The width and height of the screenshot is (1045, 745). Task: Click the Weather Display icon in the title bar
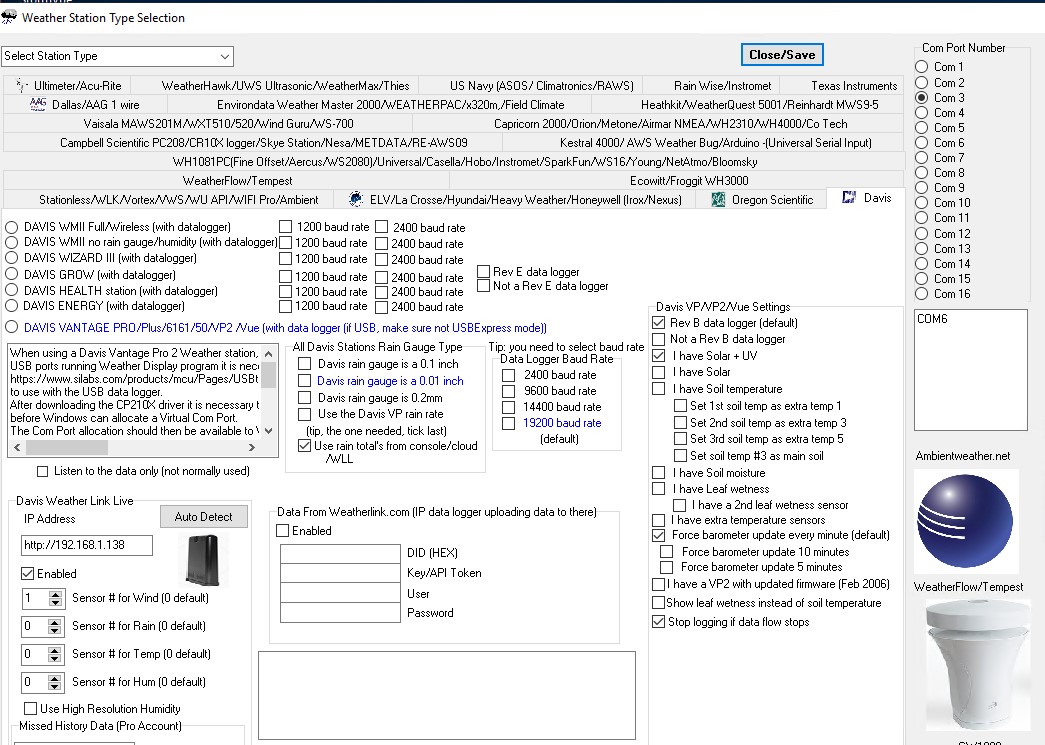(9, 17)
